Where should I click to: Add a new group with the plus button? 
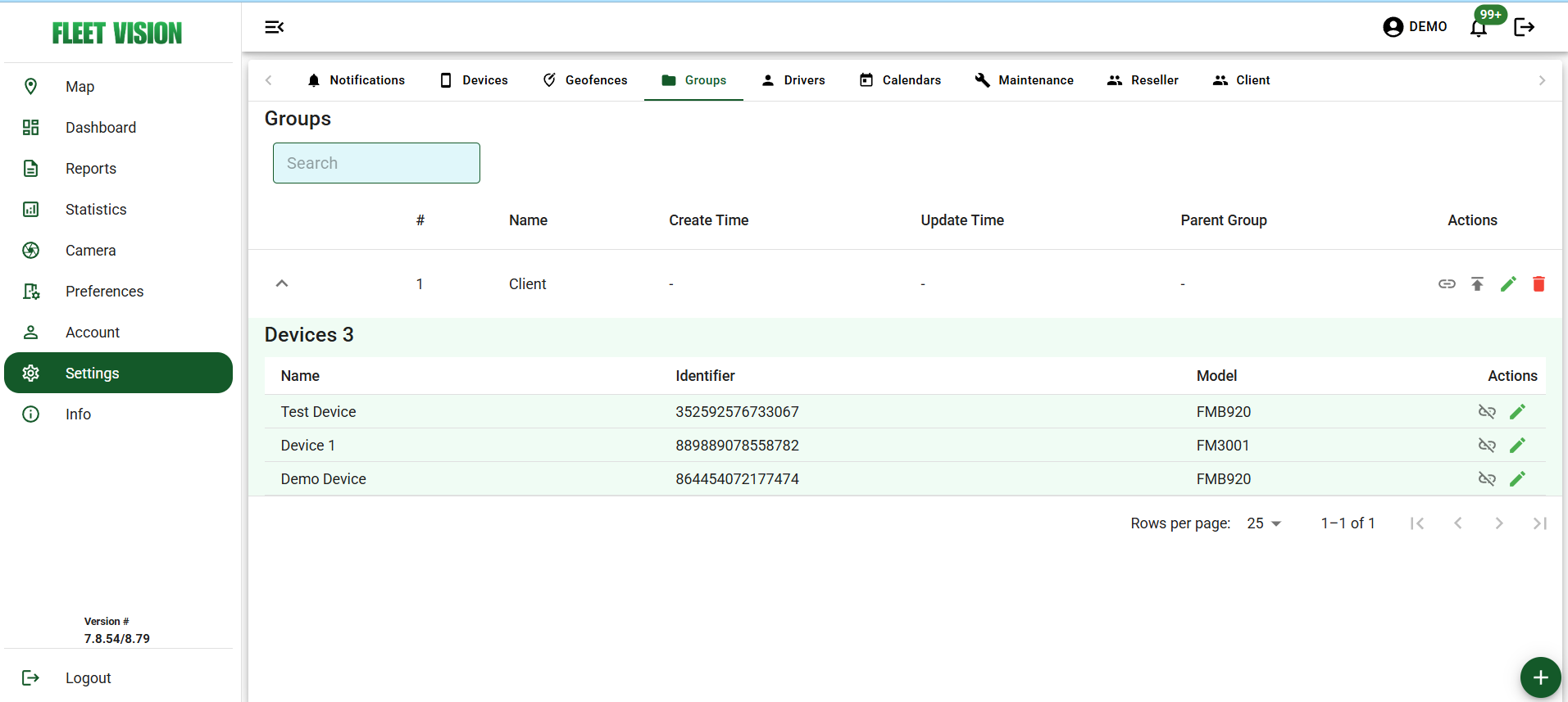[x=1540, y=677]
